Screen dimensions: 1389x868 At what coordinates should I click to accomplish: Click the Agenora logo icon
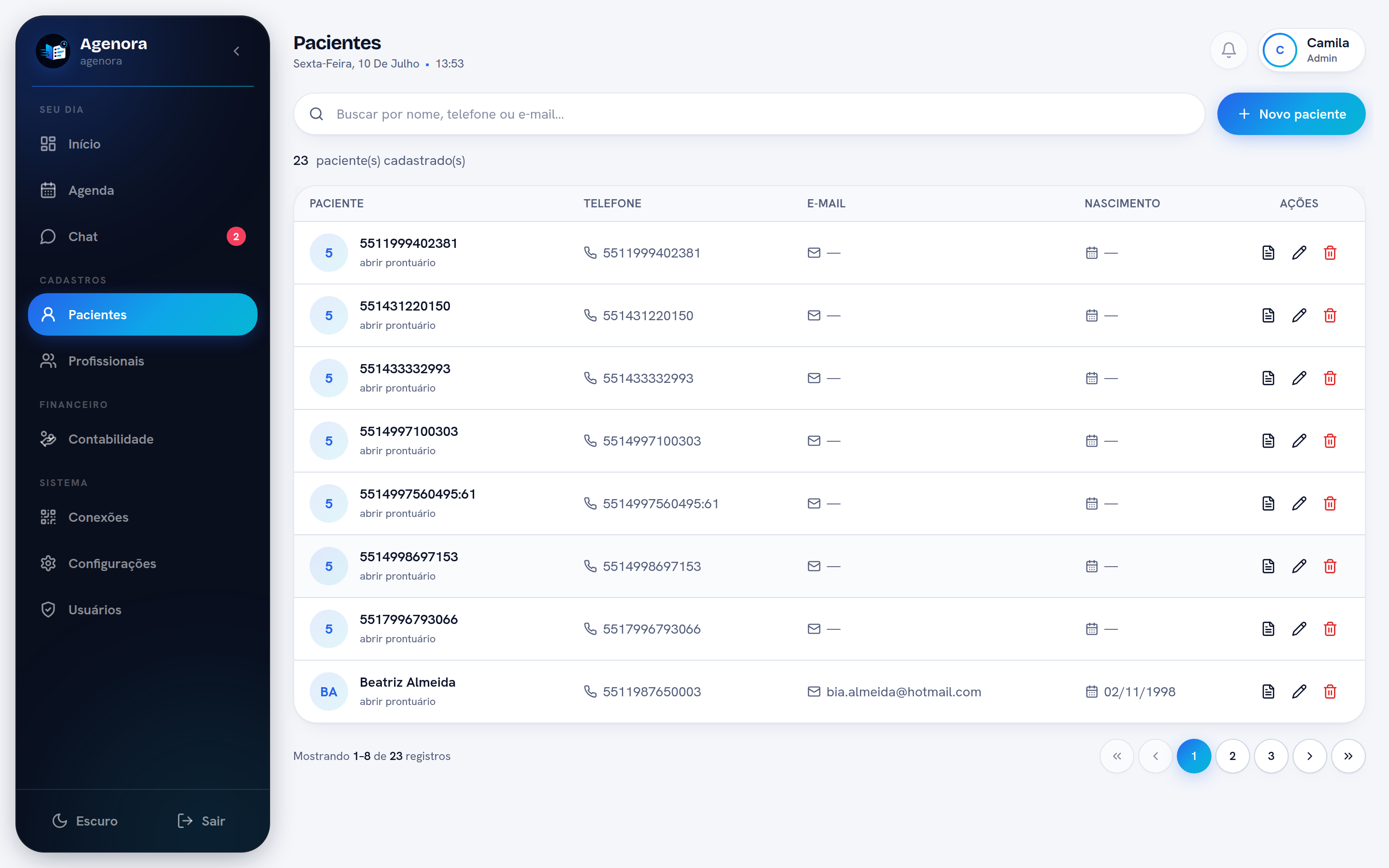click(x=54, y=51)
